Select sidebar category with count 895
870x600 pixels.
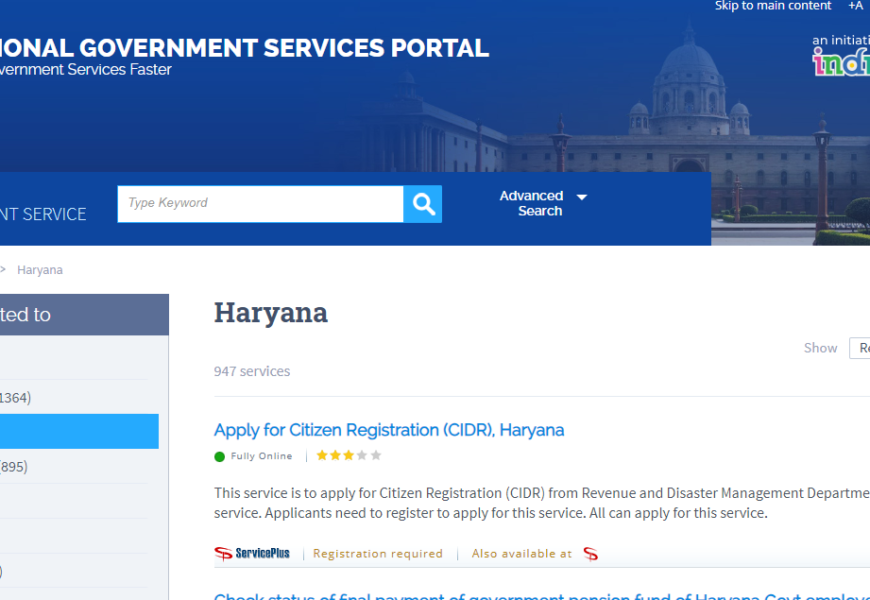pos(13,466)
